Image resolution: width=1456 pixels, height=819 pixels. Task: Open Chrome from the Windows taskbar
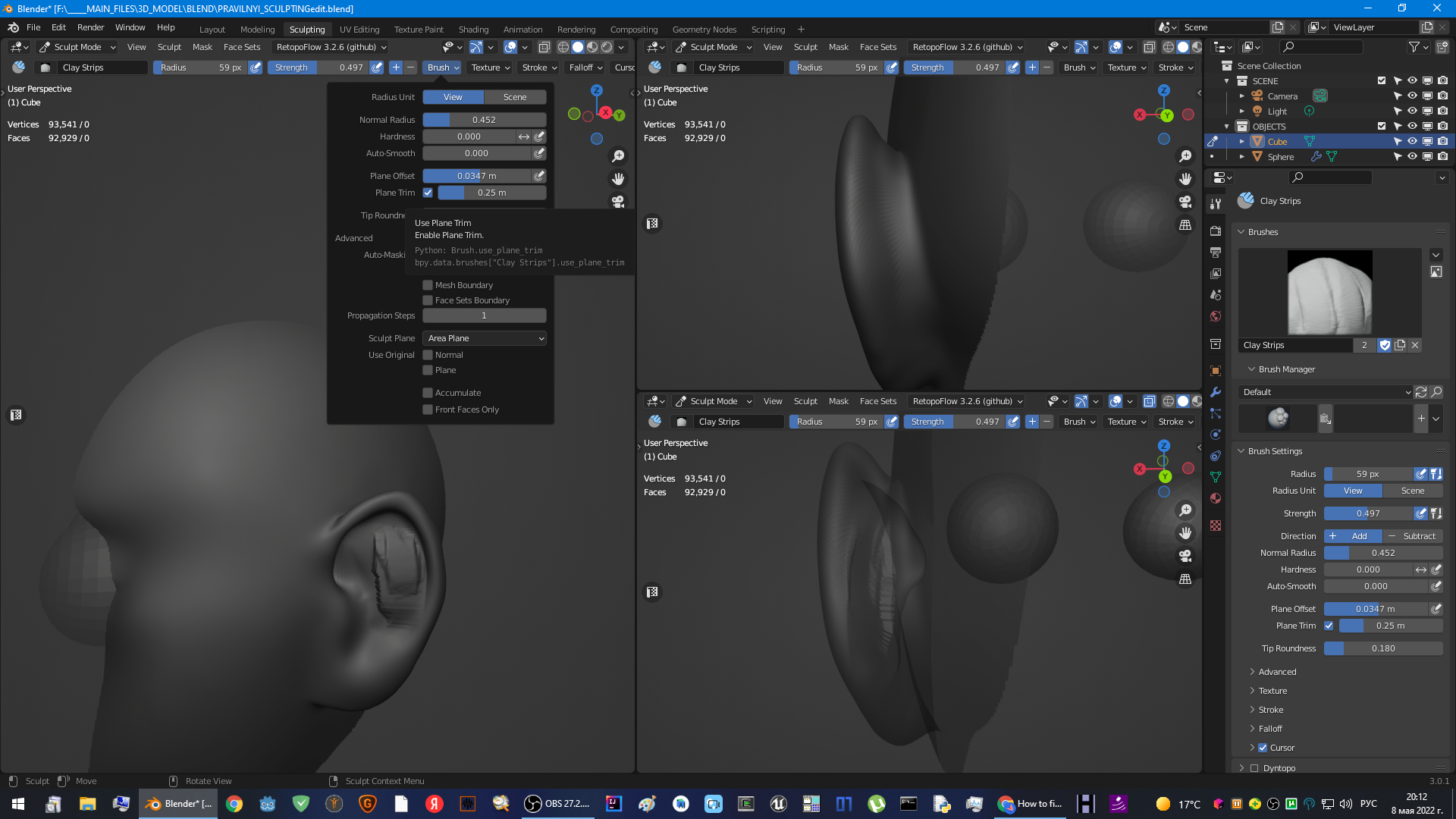coord(234,804)
